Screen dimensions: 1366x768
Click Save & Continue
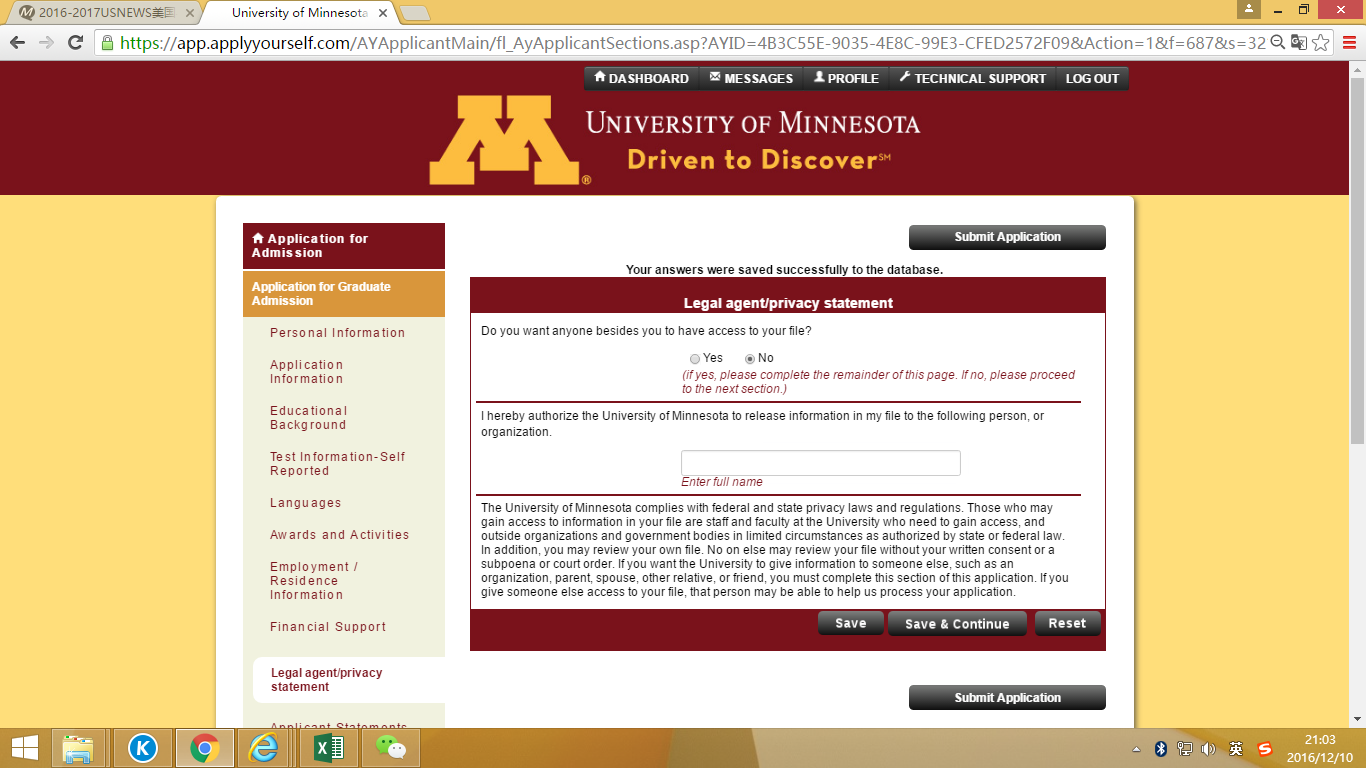(957, 624)
